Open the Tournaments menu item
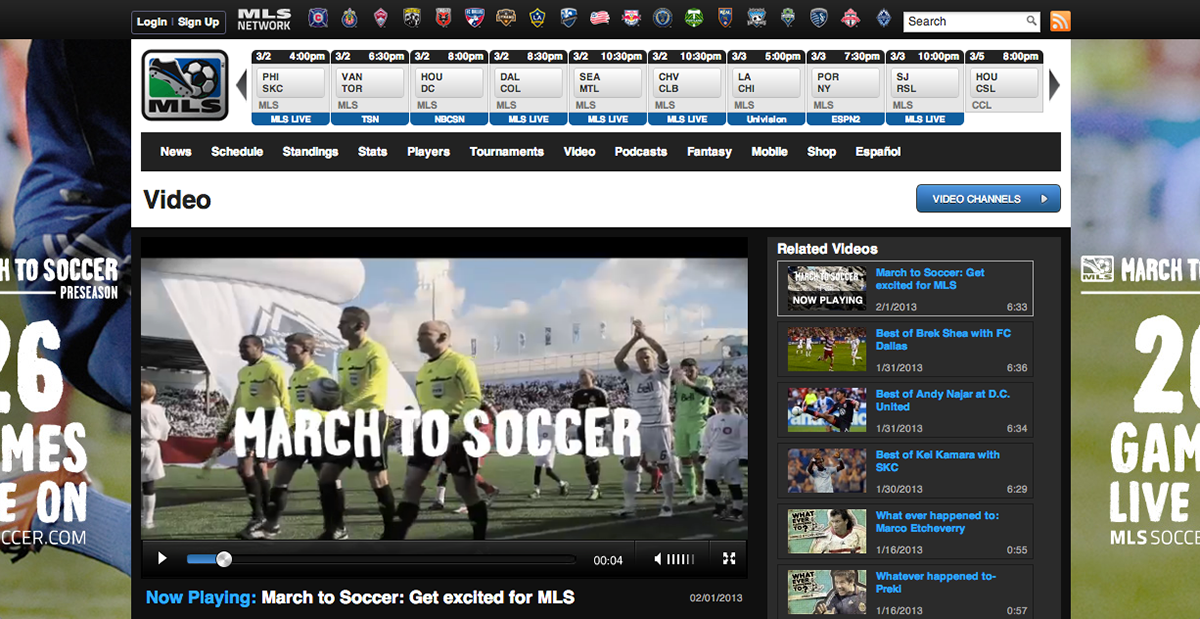1200x619 pixels. point(507,152)
